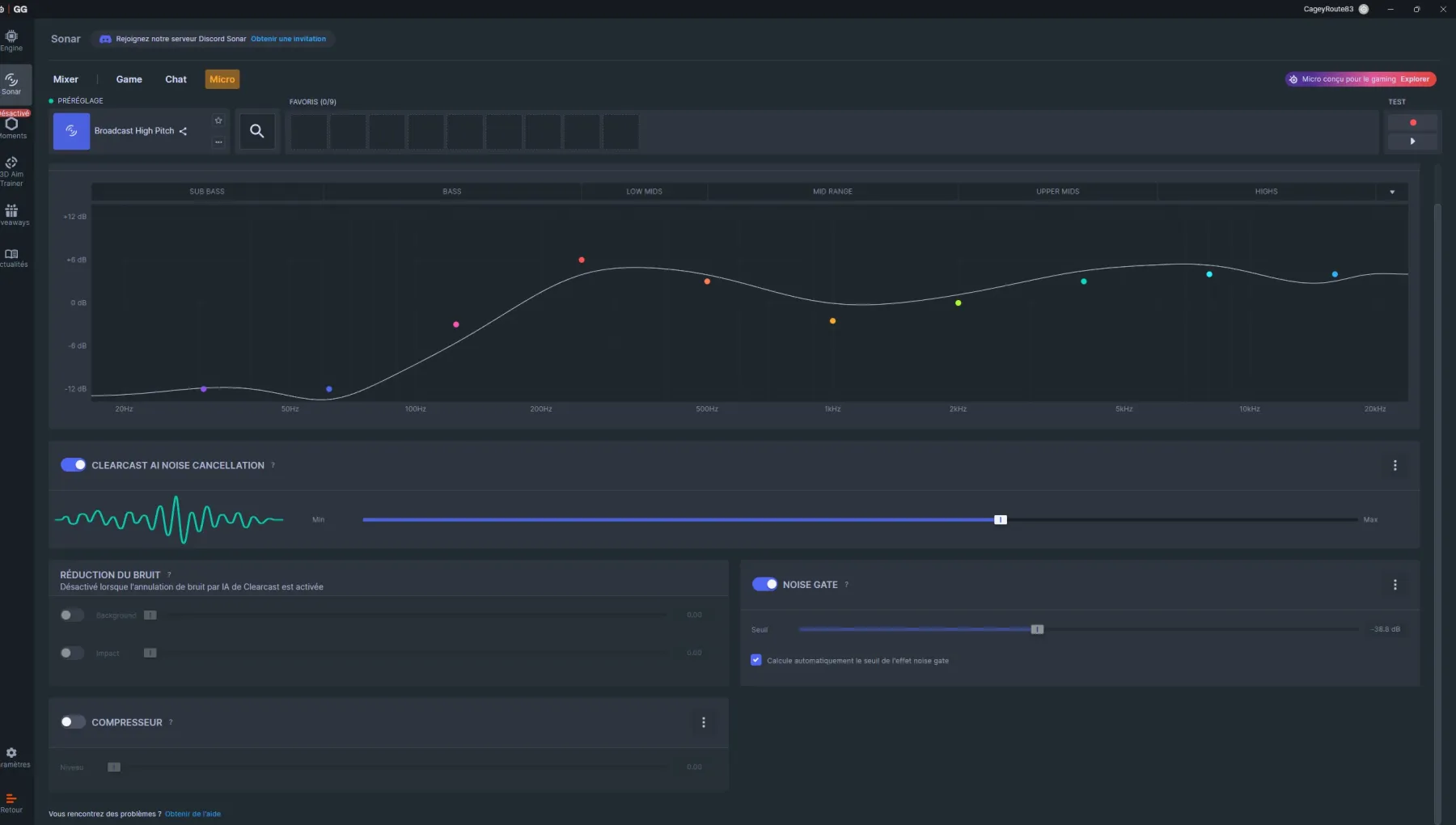1456x825 pixels.
Task: Play back the mic test recording
Action: click(x=1412, y=142)
